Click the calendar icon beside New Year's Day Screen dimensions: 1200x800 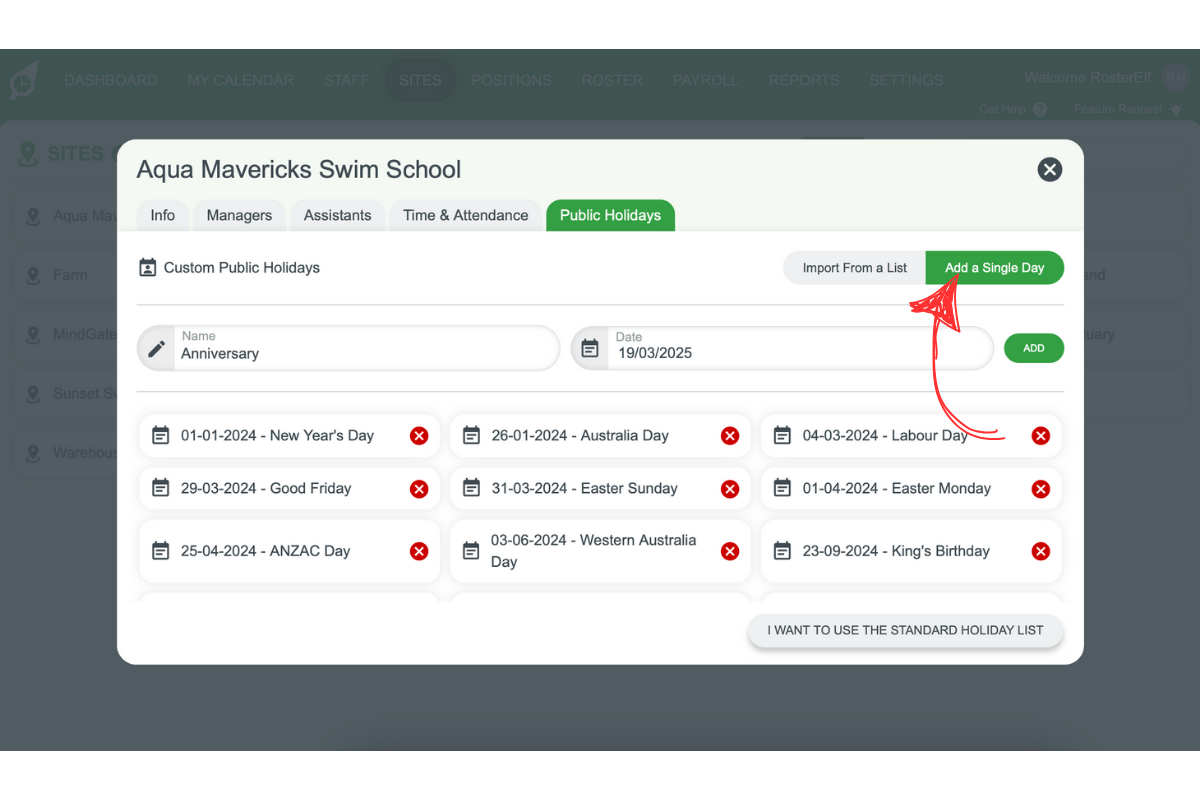[160, 435]
